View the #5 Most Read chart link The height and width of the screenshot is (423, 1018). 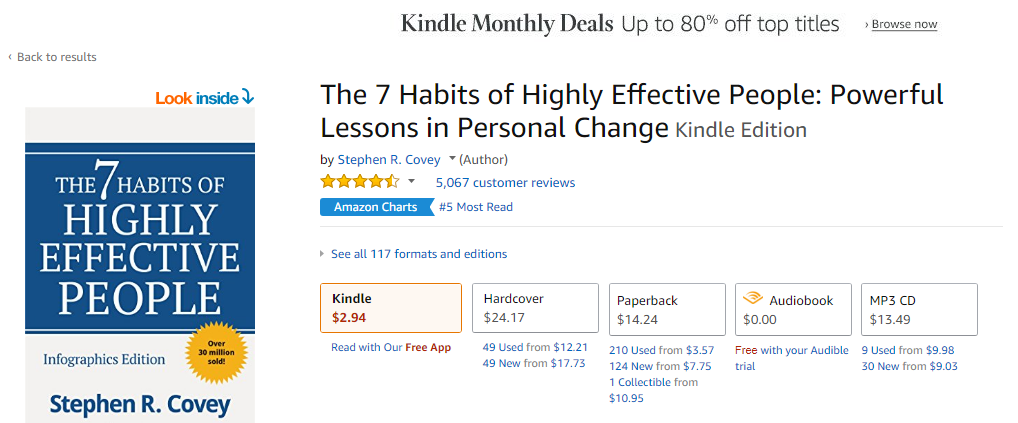point(476,207)
